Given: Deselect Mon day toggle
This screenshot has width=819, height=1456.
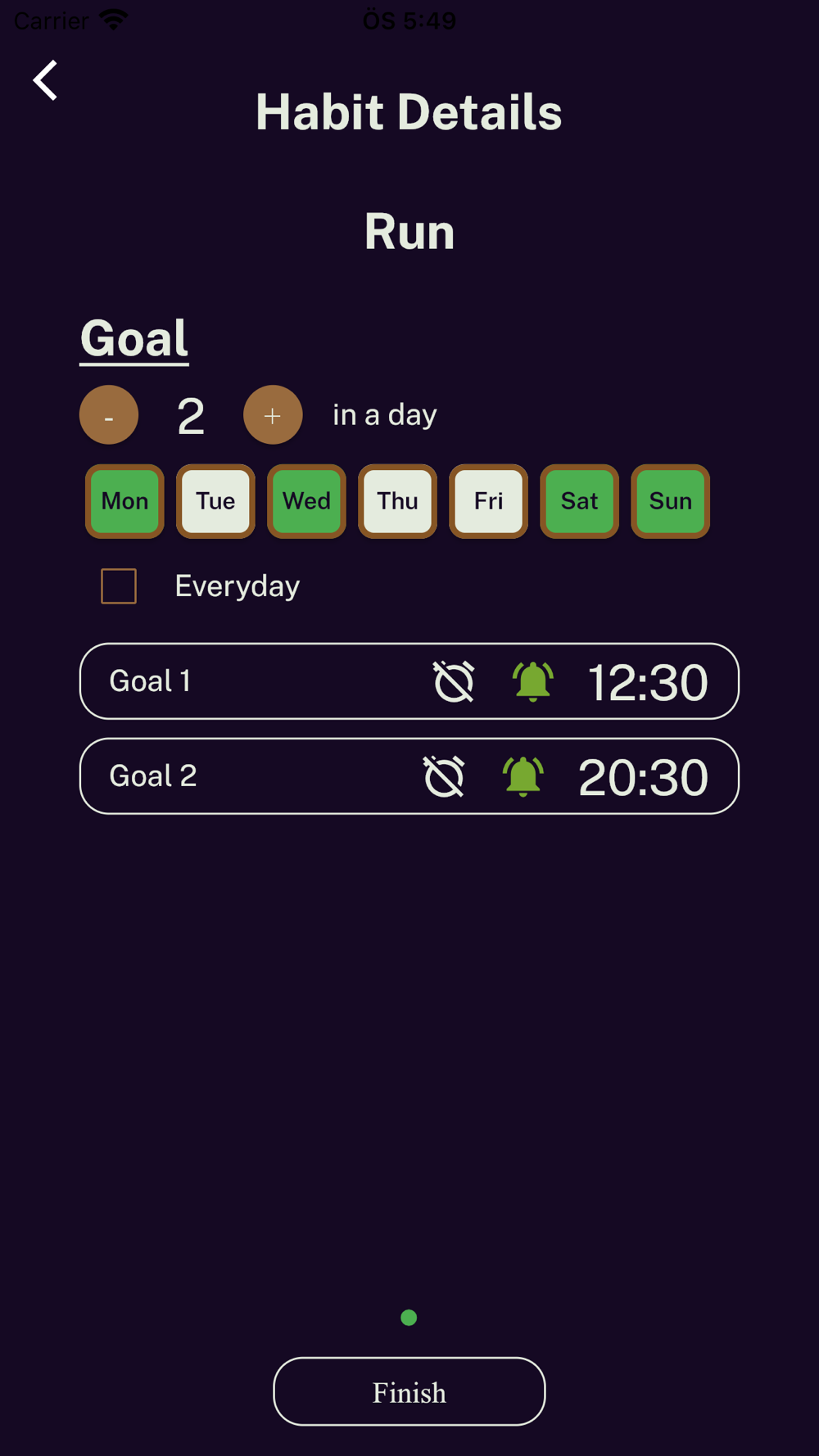Looking at the screenshot, I should [x=124, y=501].
